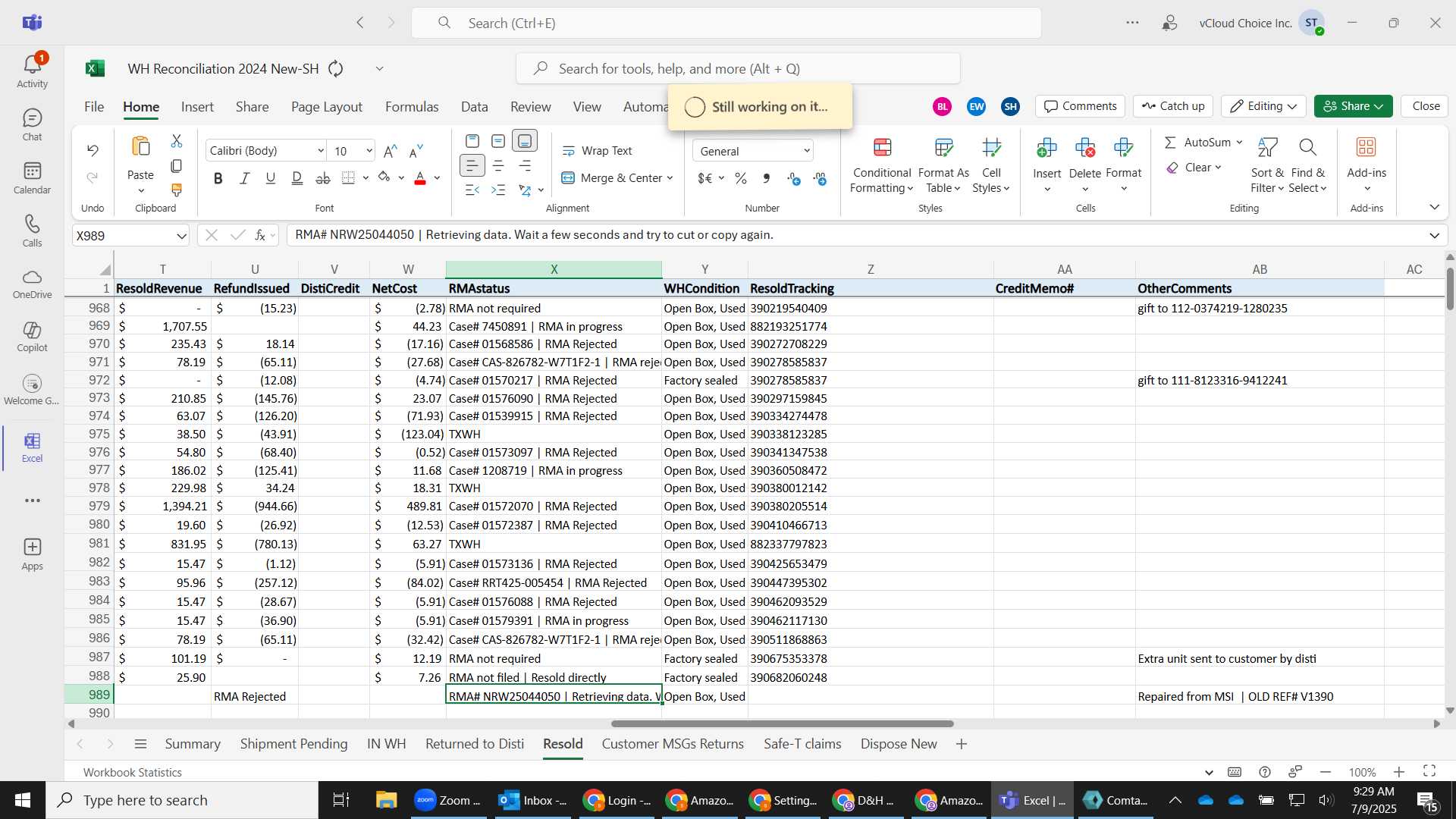Open the font color red swatch
Viewport: 1456px width, 819px height.
[420, 178]
